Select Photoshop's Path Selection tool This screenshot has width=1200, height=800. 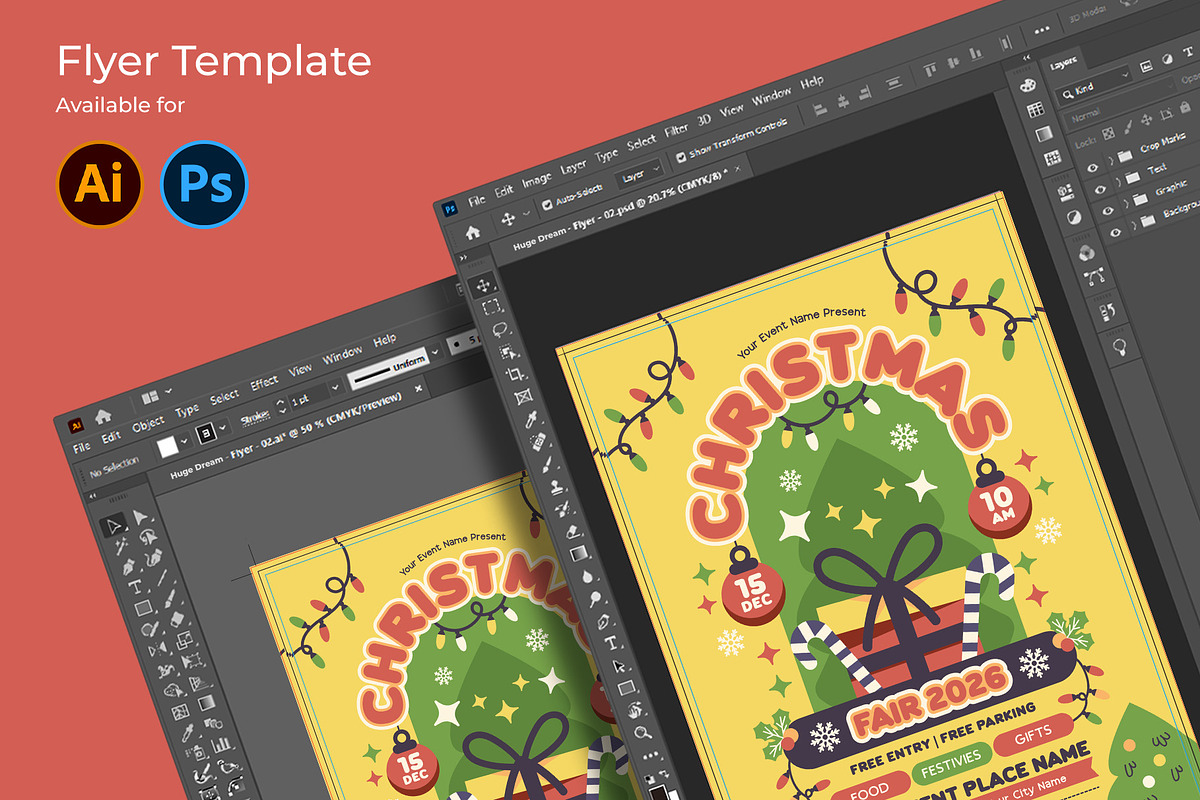(x=619, y=665)
